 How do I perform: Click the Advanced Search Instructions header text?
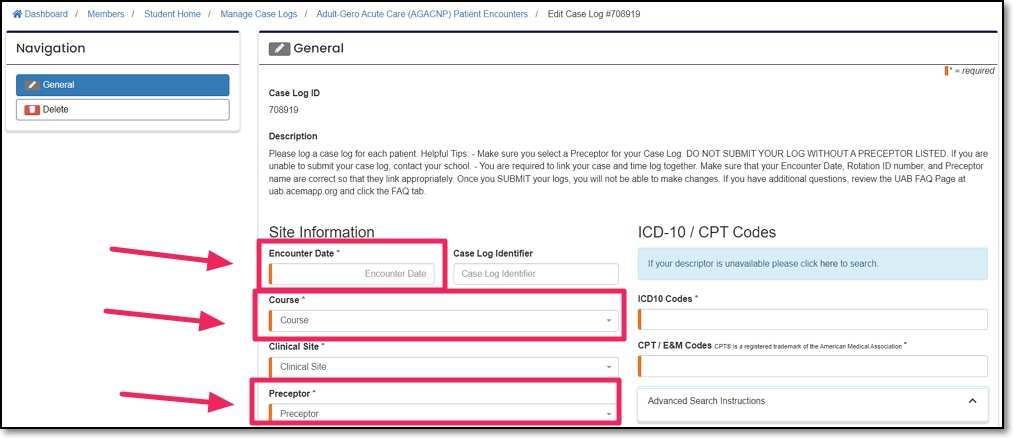(706, 401)
